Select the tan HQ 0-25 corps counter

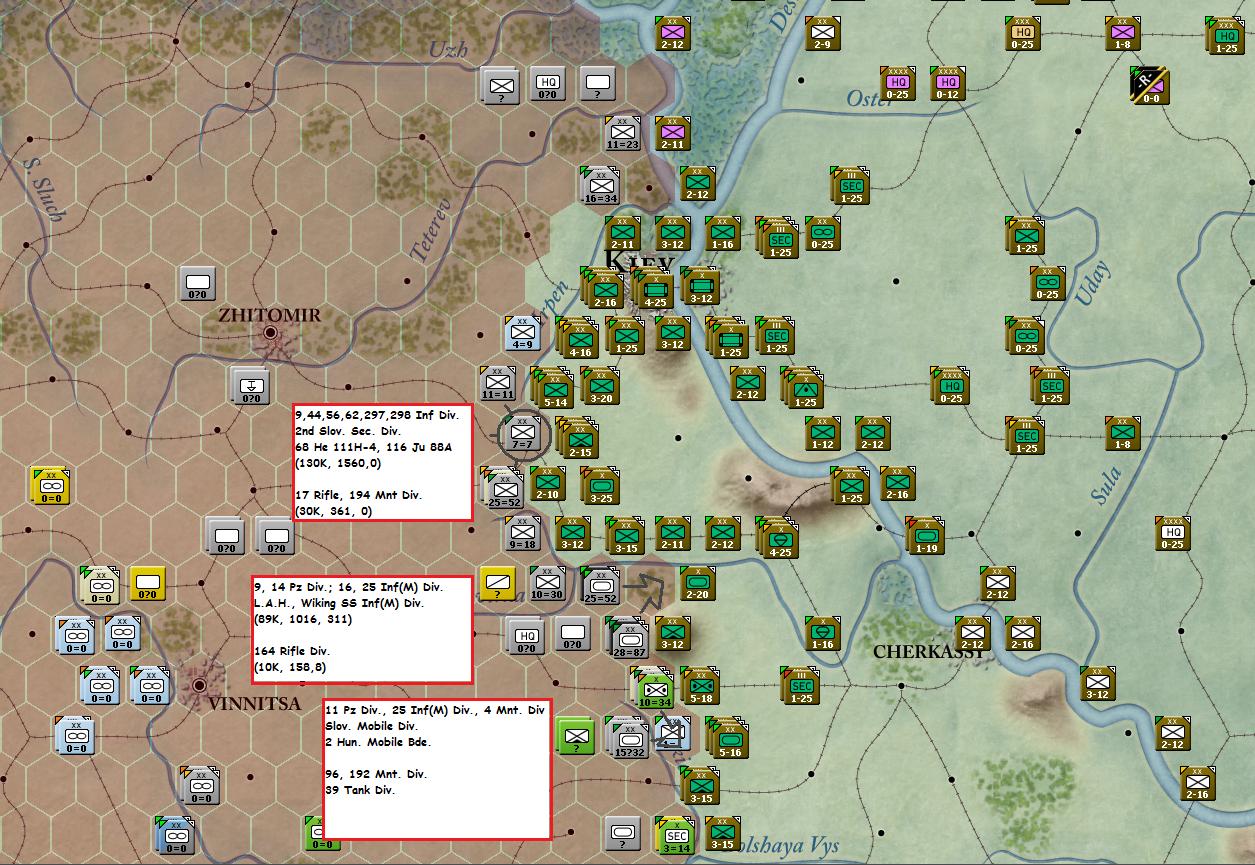tap(1023, 34)
